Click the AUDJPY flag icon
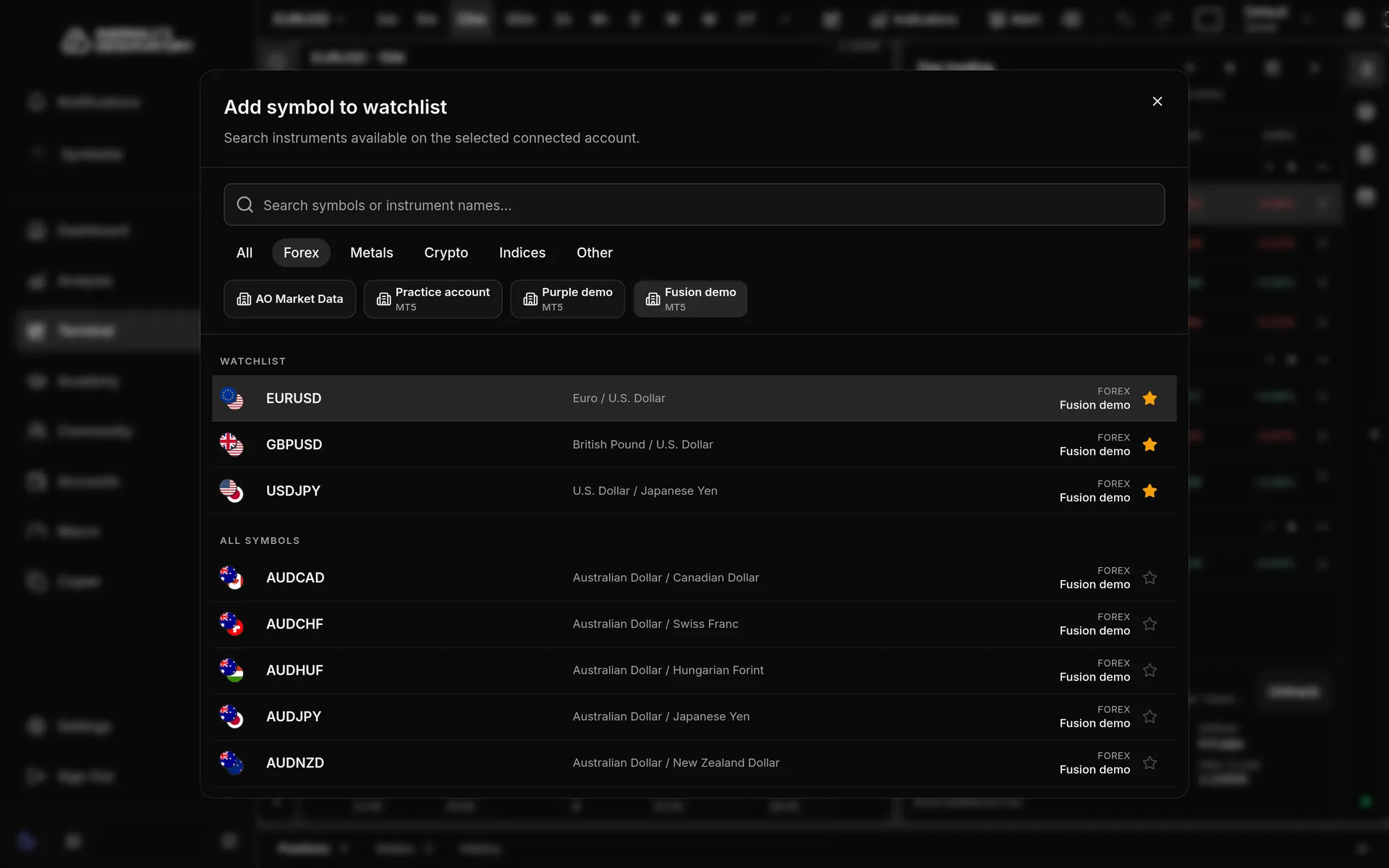The image size is (1389, 868). [231, 717]
